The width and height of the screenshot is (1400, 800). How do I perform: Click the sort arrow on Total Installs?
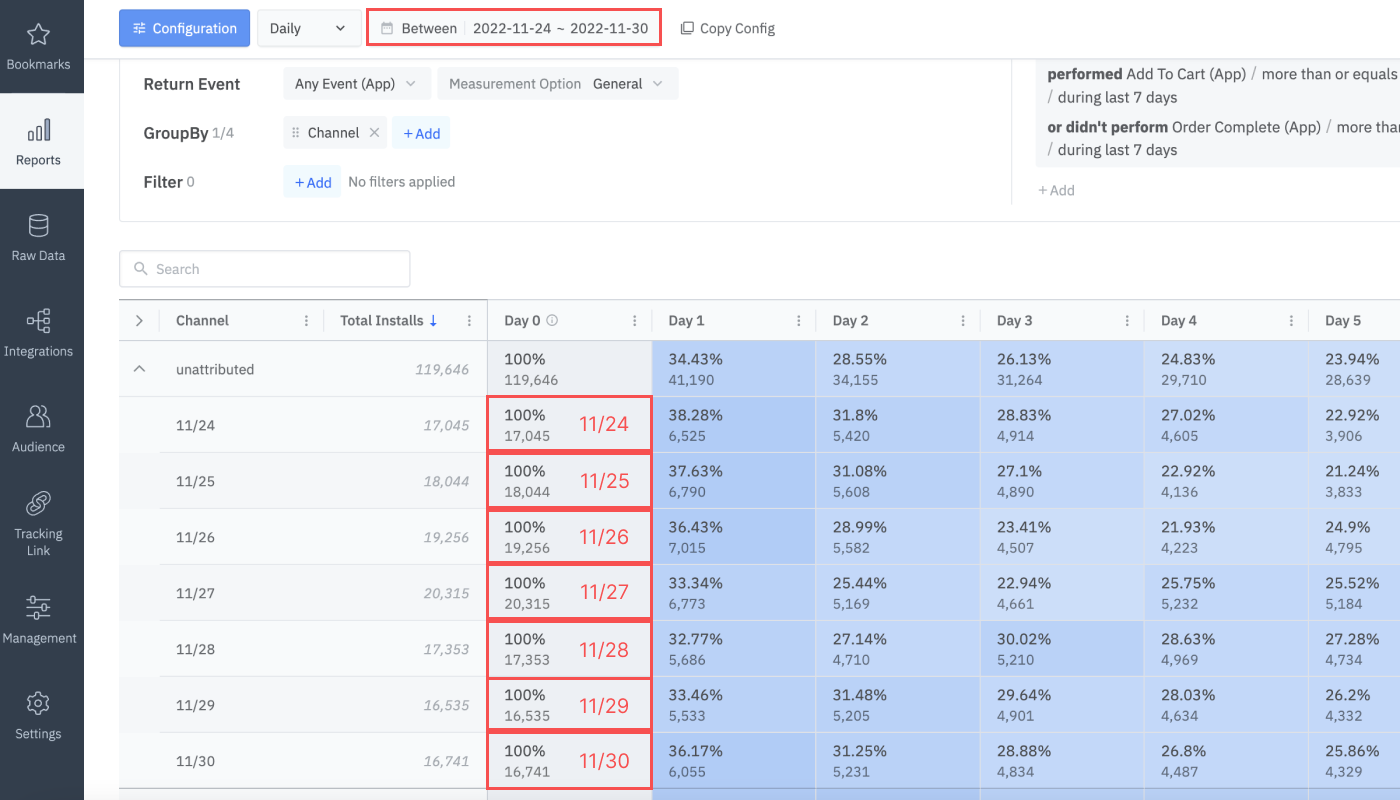pos(433,321)
